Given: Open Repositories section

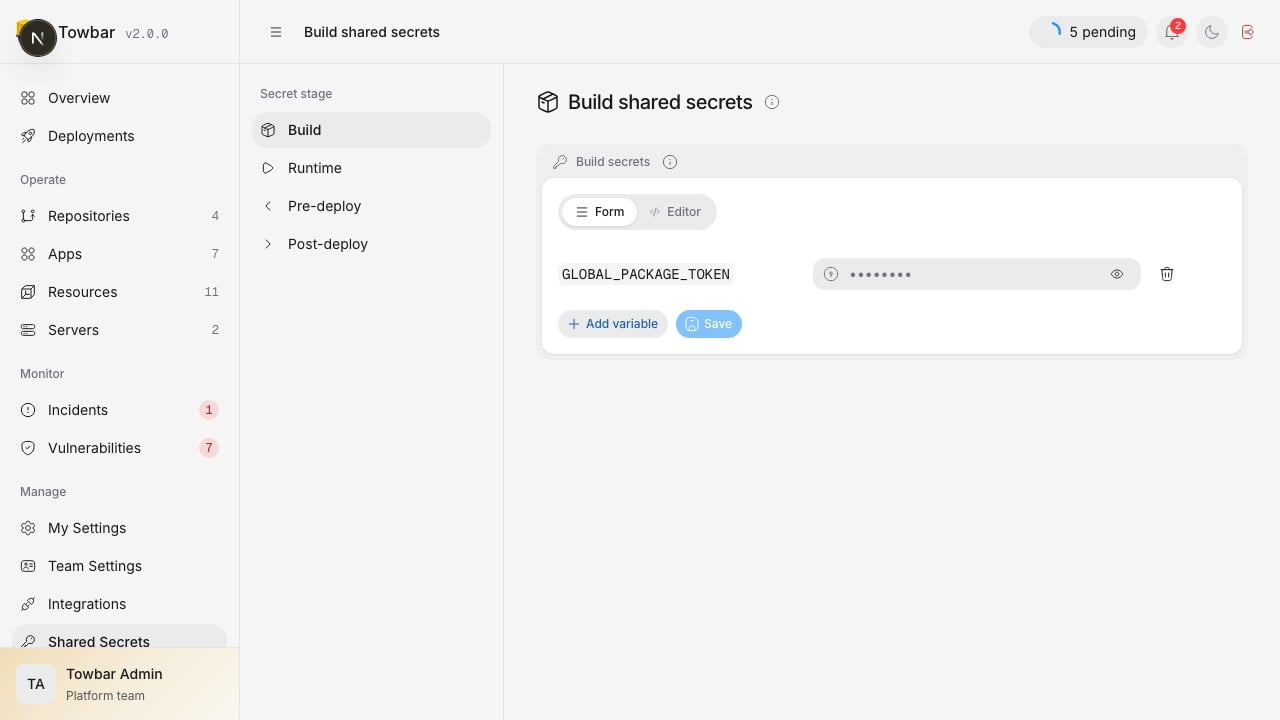Looking at the screenshot, I should click(119, 216).
